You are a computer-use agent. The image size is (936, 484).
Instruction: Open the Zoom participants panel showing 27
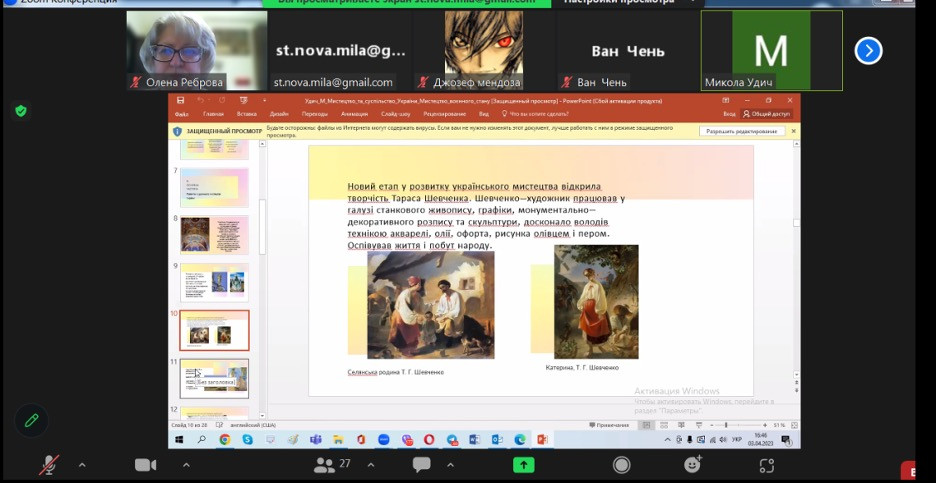[x=332, y=465]
